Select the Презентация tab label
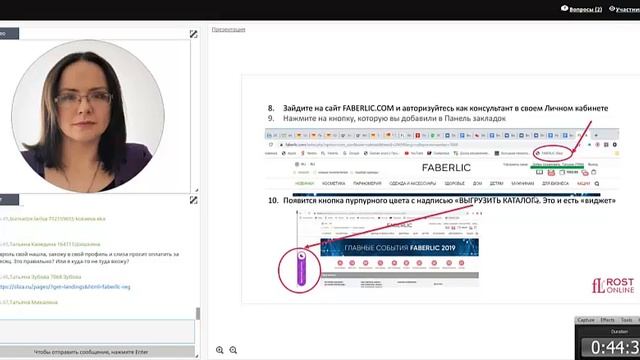 [x=229, y=29]
